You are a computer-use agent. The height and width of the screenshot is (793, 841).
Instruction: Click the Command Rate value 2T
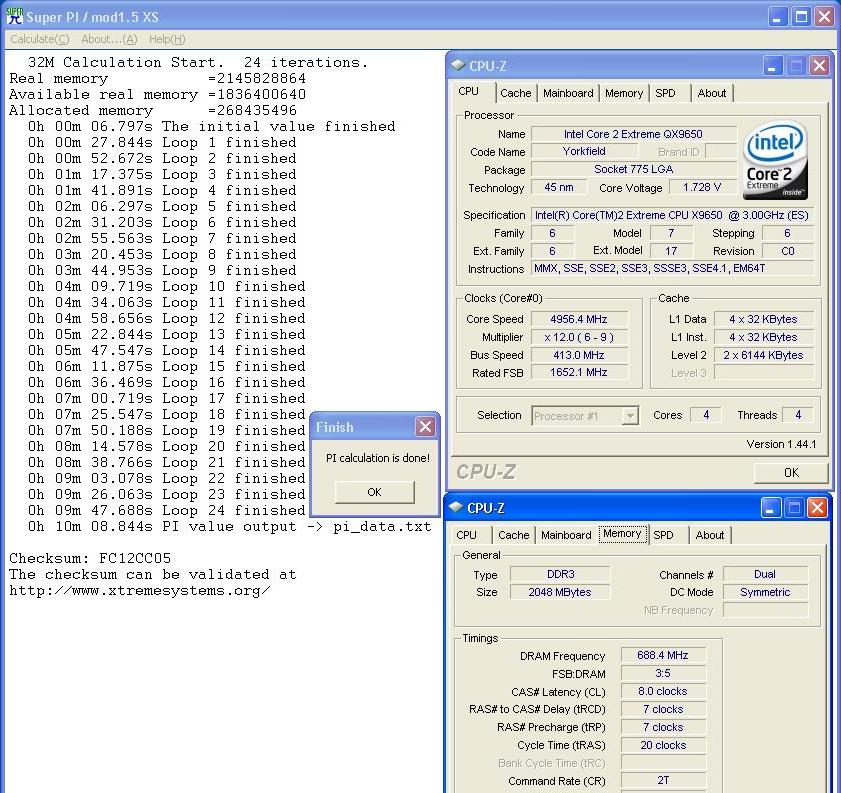tap(663, 780)
